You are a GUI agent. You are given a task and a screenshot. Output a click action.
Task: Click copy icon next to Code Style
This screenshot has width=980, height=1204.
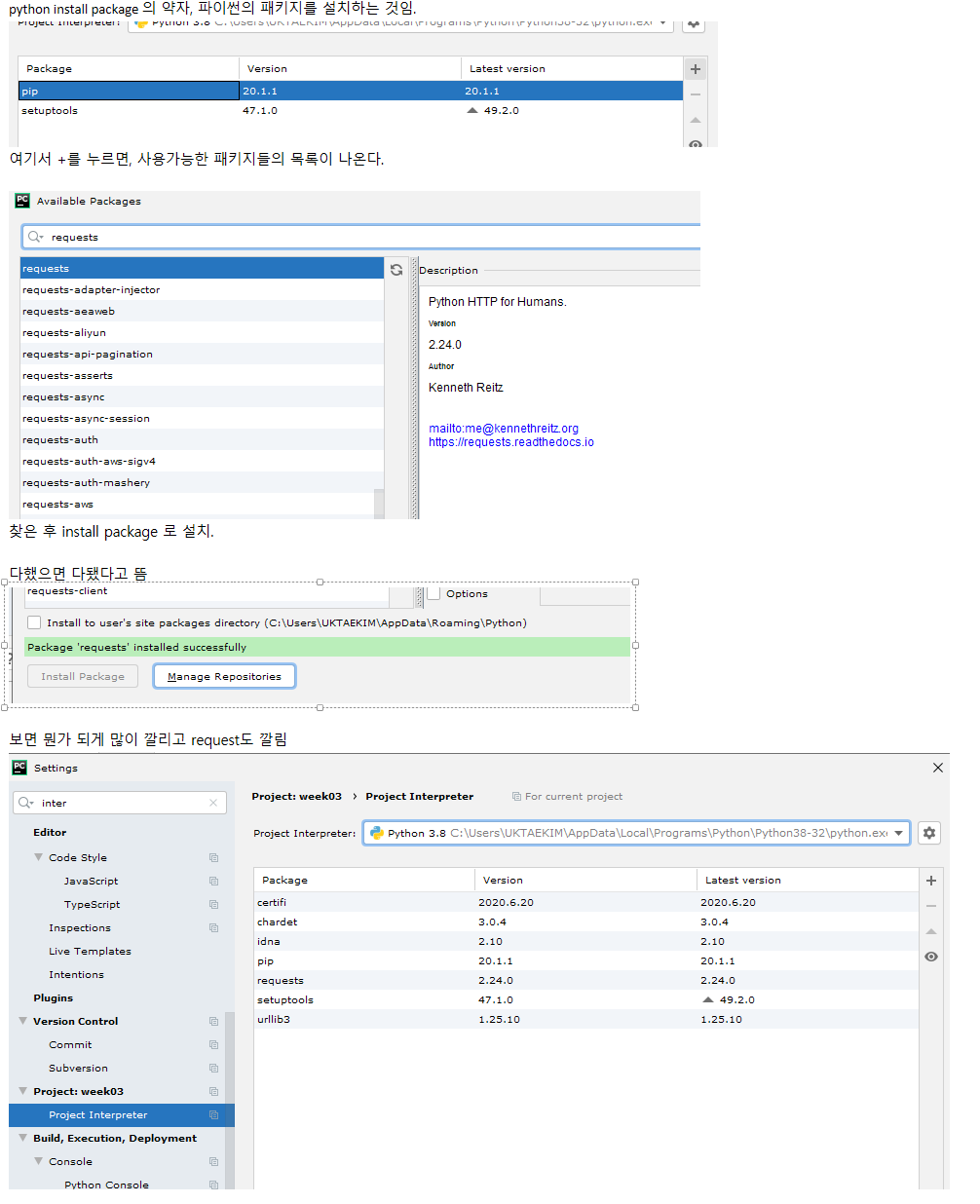(x=213, y=857)
